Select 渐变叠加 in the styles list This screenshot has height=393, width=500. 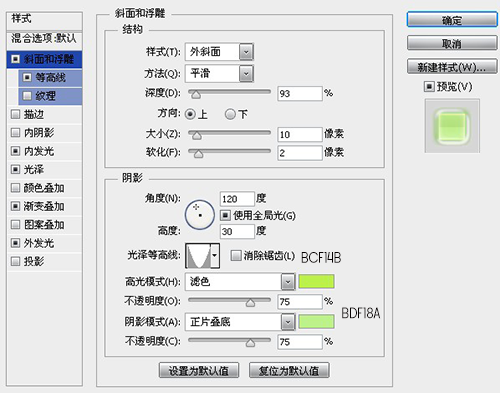pyautogui.click(x=44, y=206)
